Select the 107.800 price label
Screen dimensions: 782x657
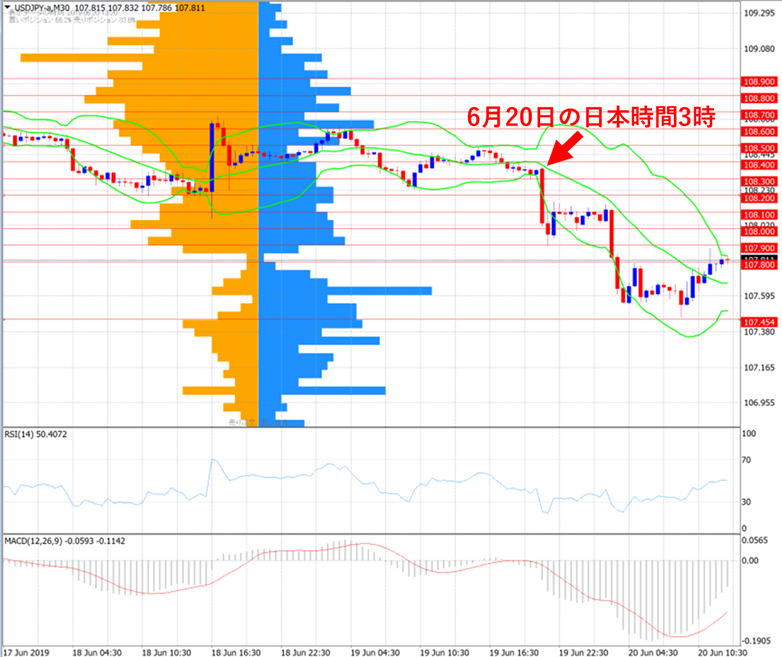click(759, 265)
